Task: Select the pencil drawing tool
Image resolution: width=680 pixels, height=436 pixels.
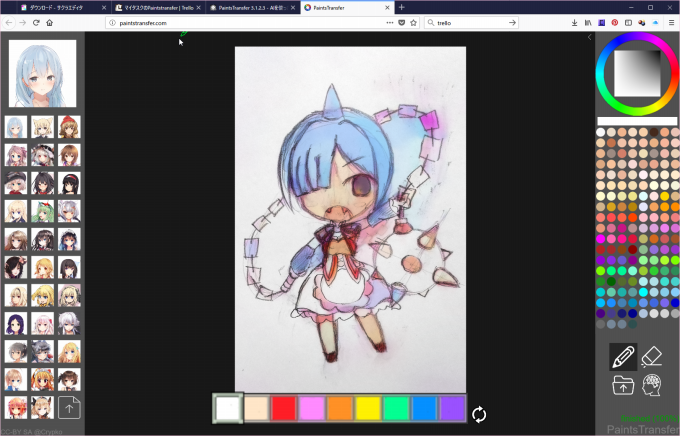Action: pyautogui.click(x=623, y=357)
